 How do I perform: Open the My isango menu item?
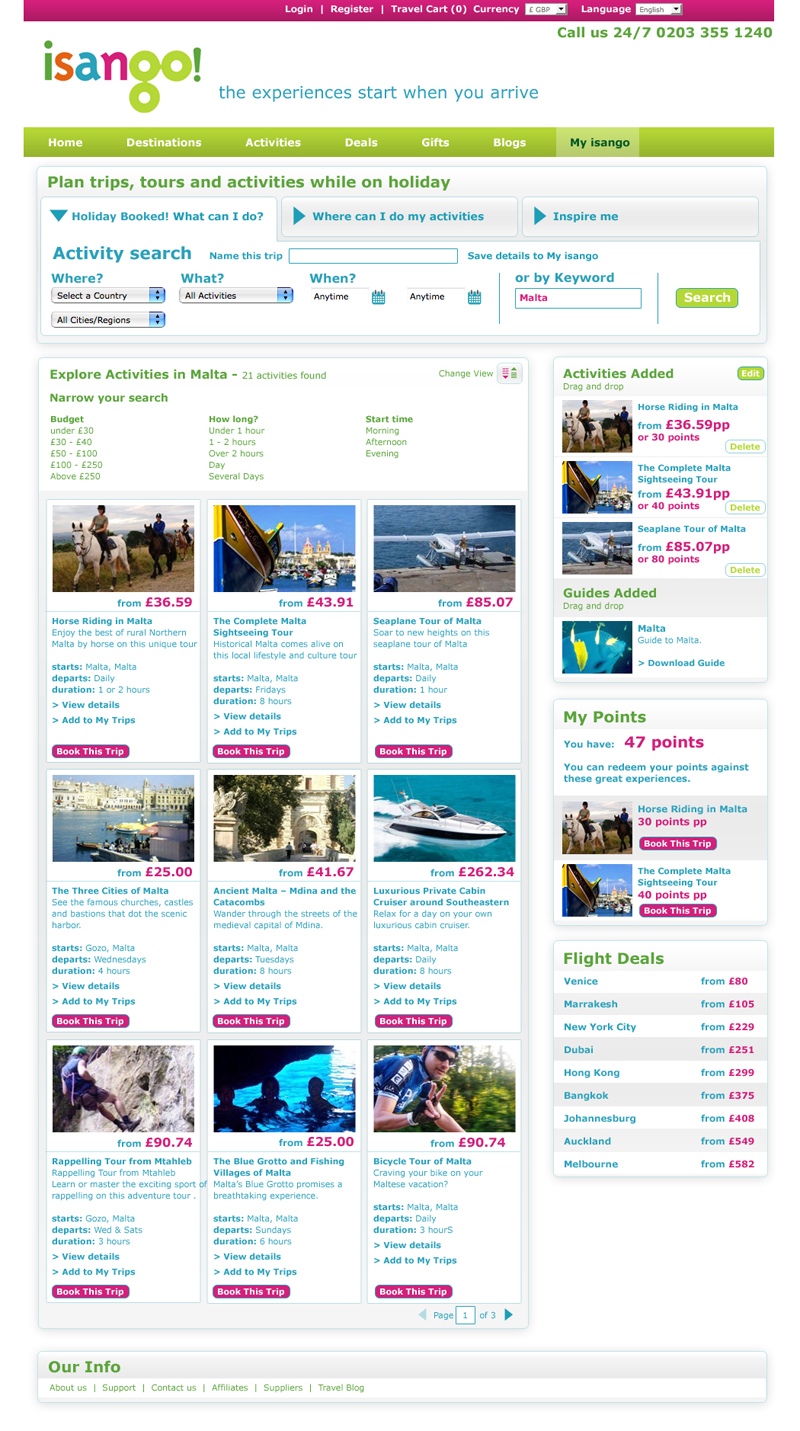tap(600, 142)
